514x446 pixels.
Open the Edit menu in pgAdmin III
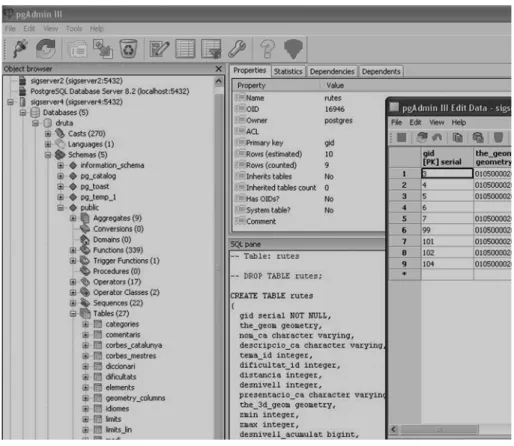(x=29, y=29)
